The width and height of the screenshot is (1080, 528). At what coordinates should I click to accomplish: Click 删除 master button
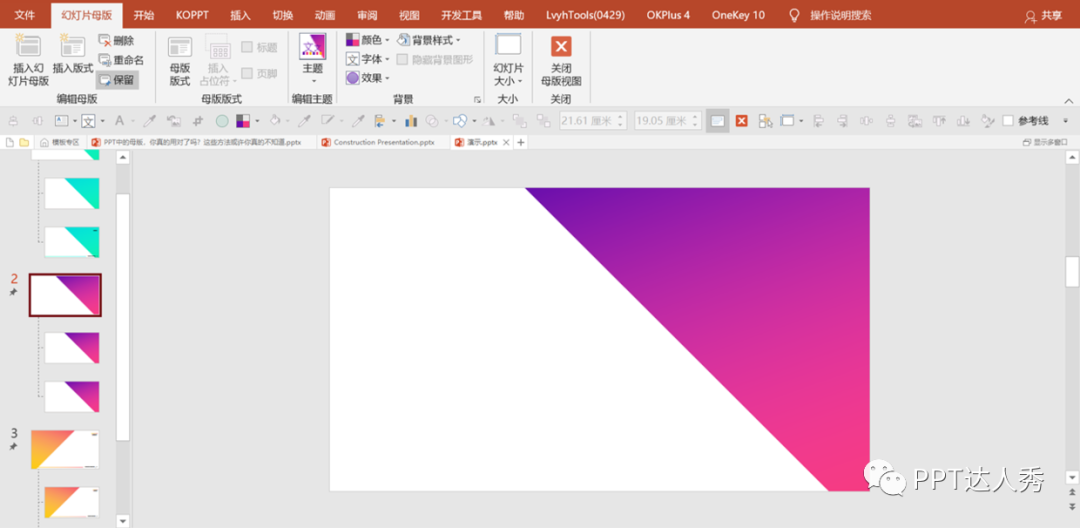pyautogui.click(x=116, y=41)
